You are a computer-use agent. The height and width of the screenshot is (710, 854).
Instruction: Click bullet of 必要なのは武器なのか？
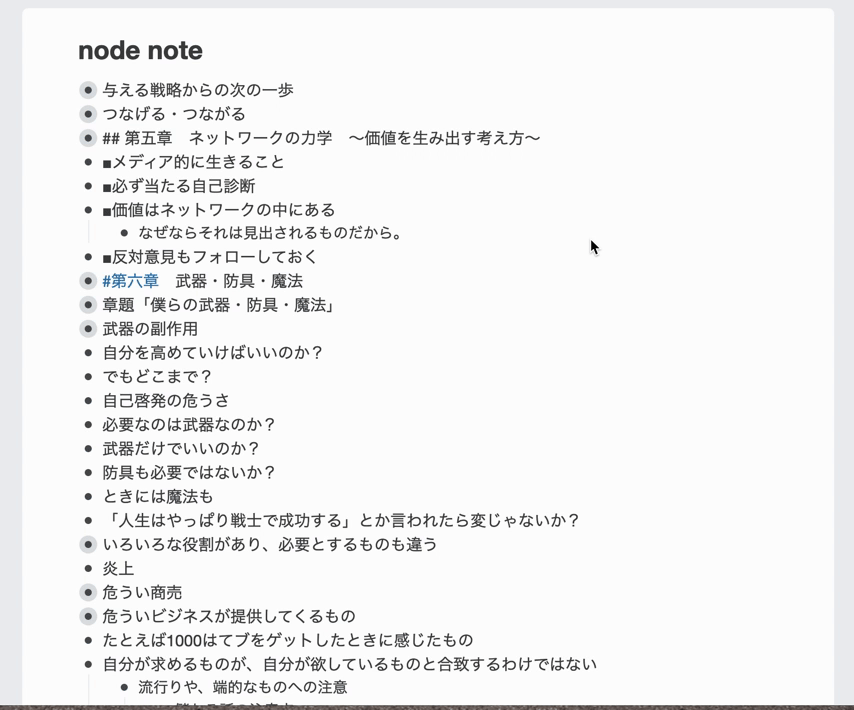pos(88,425)
